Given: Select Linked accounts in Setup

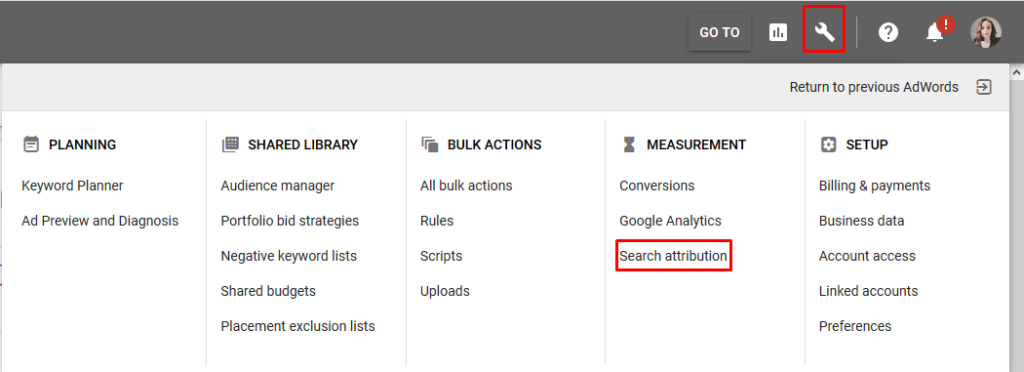Looking at the screenshot, I should [869, 291].
